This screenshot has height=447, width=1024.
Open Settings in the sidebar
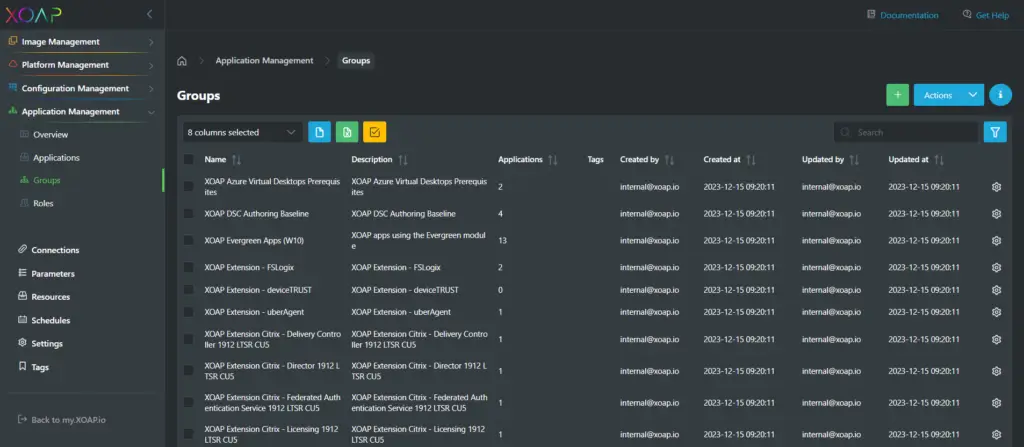pos(47,344)
